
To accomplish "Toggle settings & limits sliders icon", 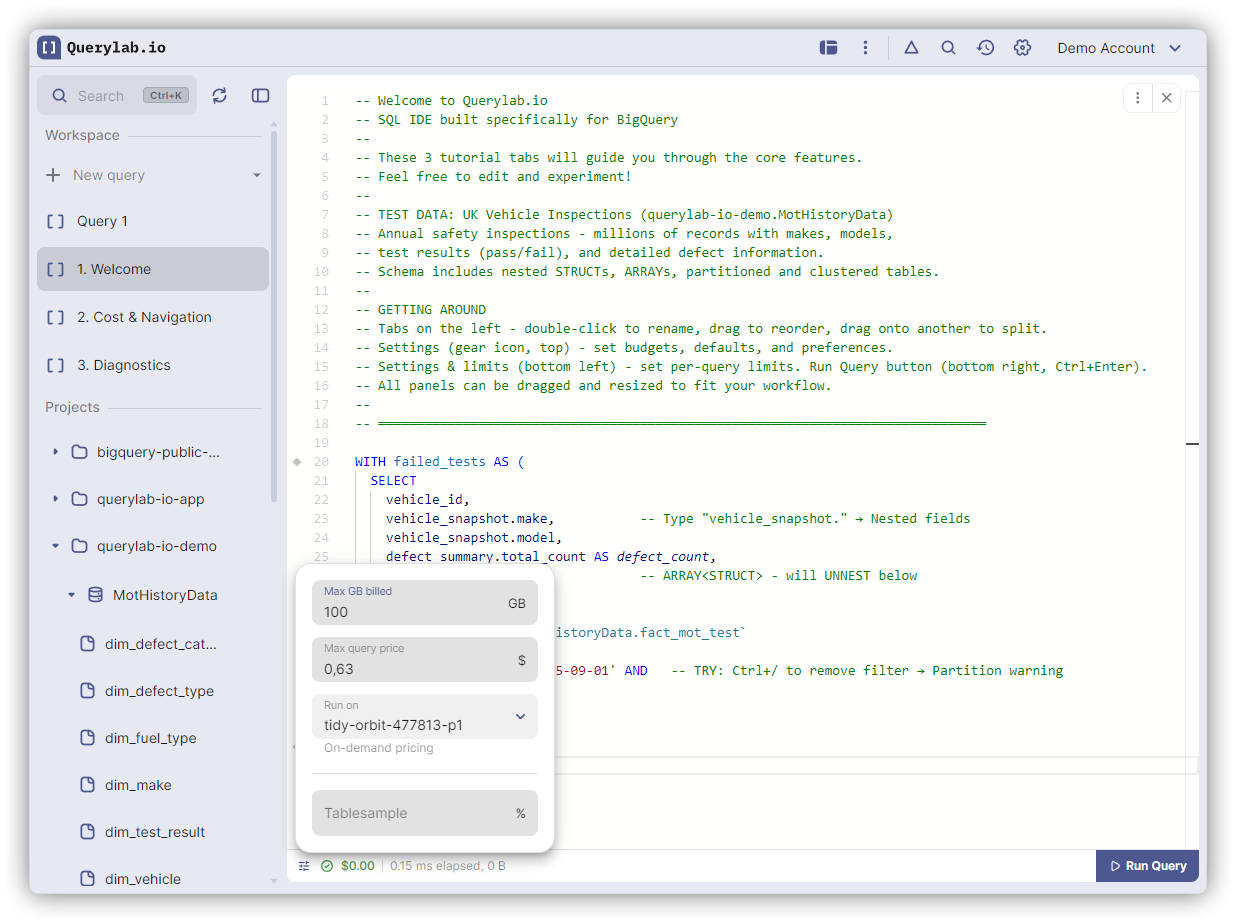I will pos(304,866).
